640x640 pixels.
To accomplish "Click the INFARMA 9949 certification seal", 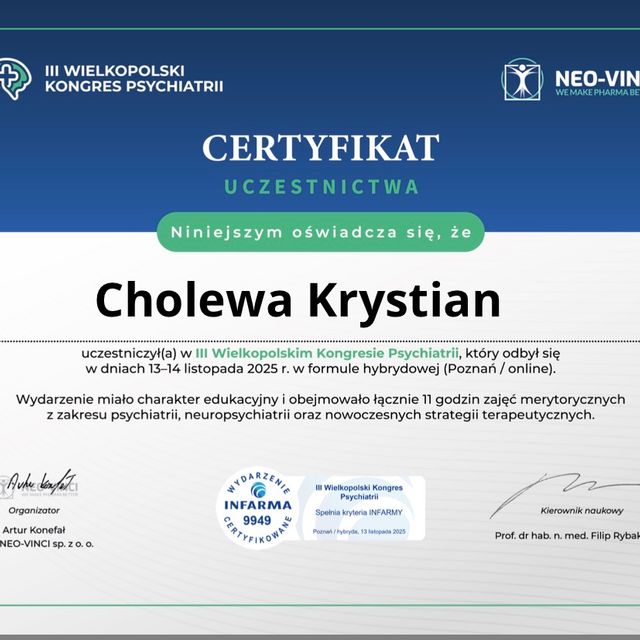I will pos(258,507).
